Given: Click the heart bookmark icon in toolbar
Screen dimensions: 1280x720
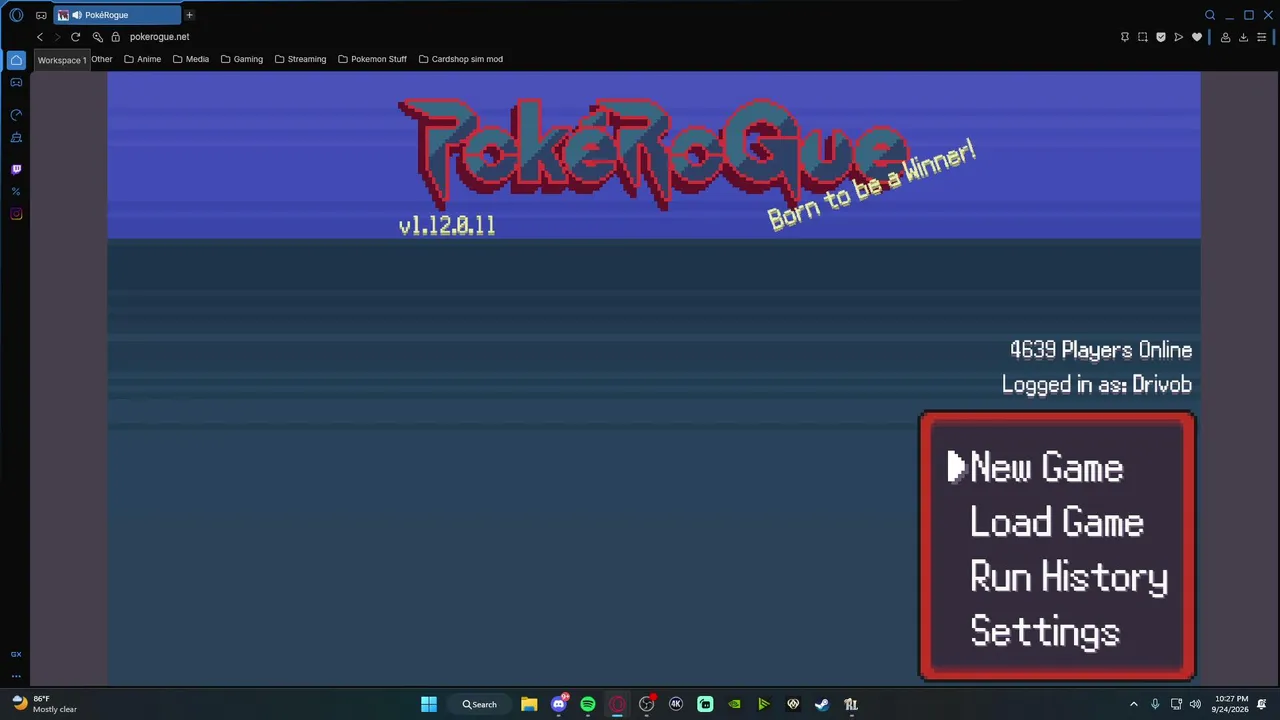Looking at the screenshot, I should (1197, 37).
